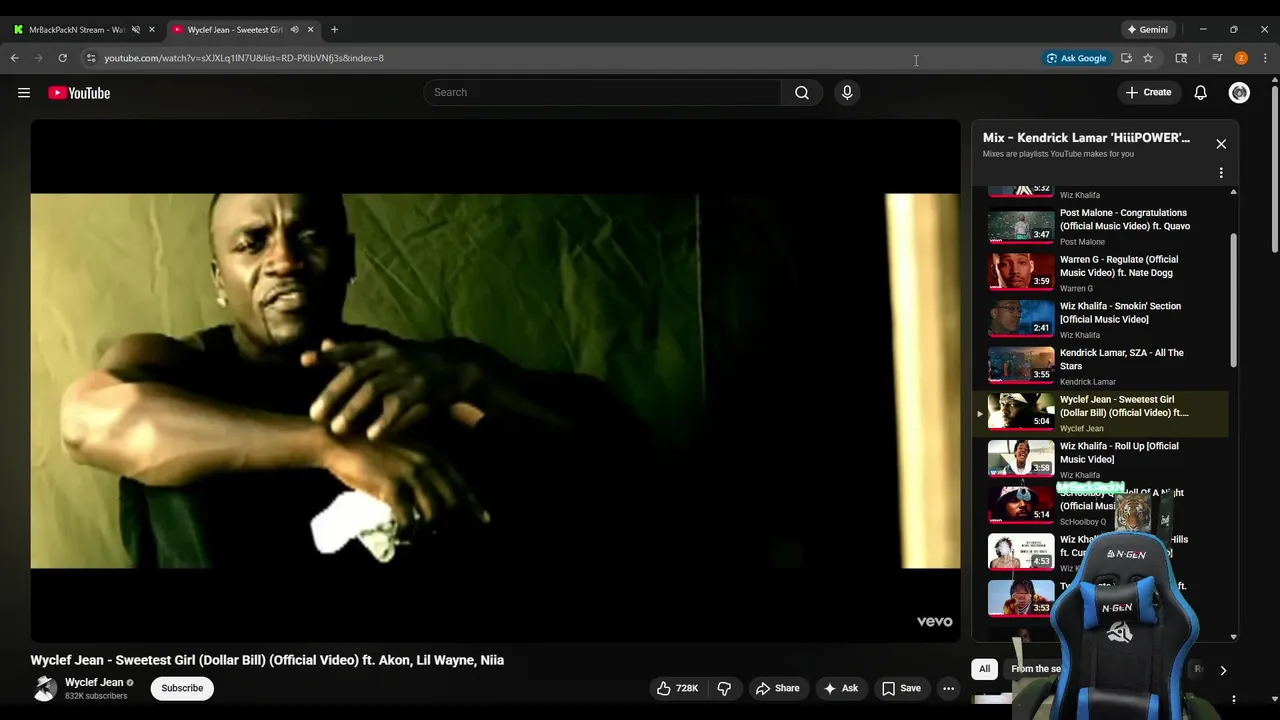Show next filter chips with right arrow
Viewport: 1280px width, 720px height.
click(1222, 670)
